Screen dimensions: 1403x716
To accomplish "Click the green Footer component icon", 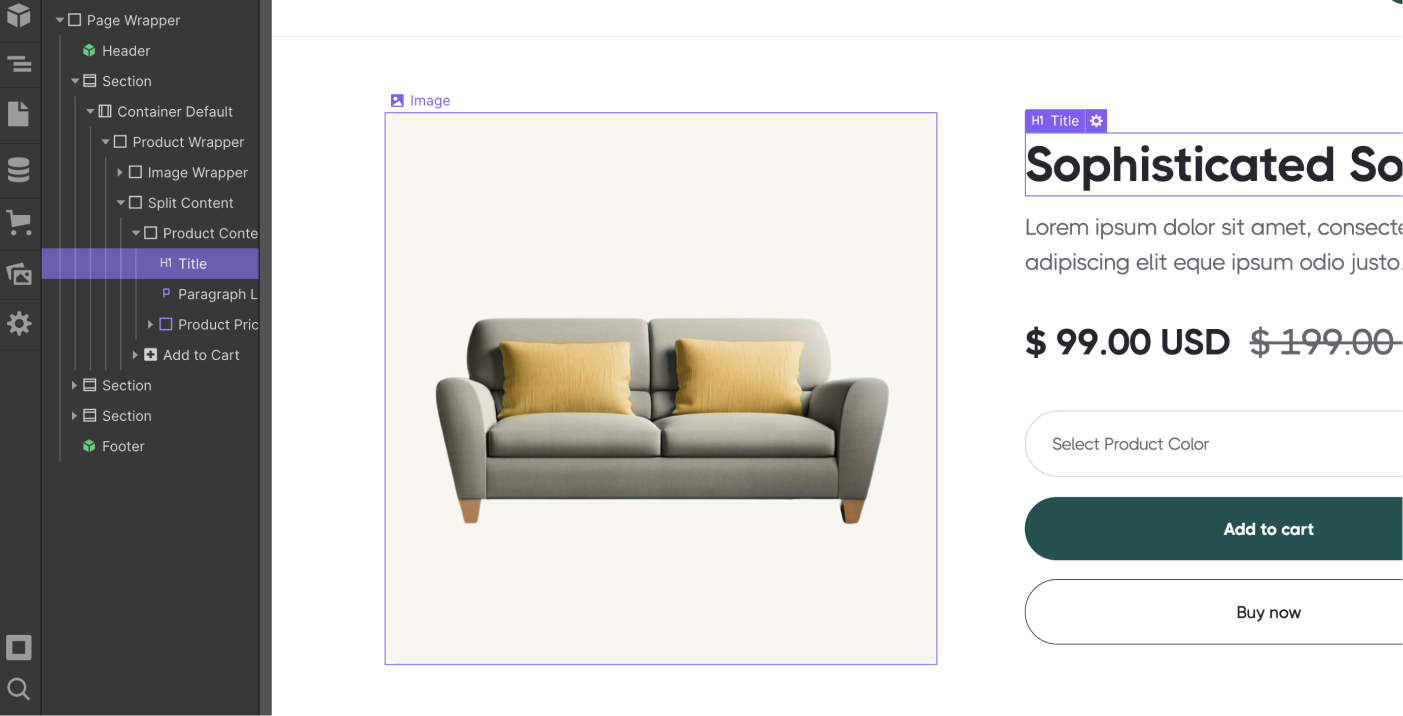I will tap(88, 446).
